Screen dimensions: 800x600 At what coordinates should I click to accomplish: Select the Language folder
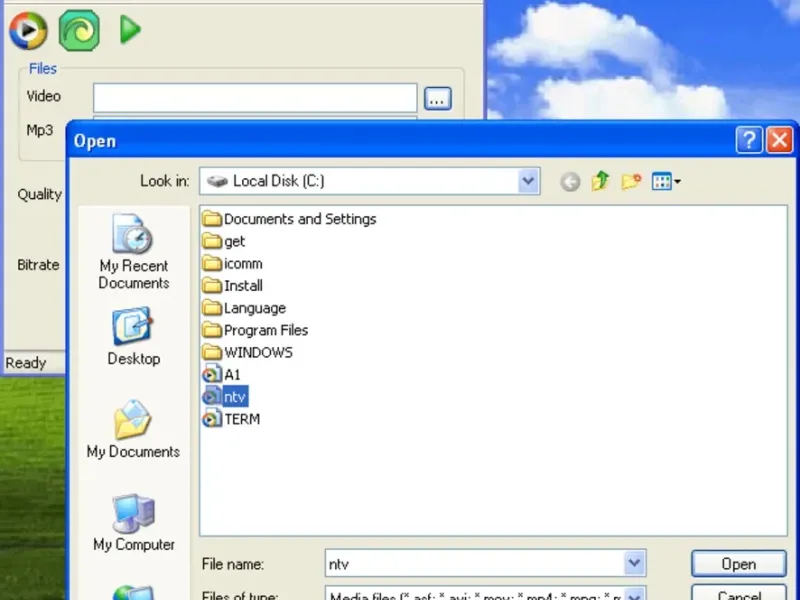tap(244, 308)
